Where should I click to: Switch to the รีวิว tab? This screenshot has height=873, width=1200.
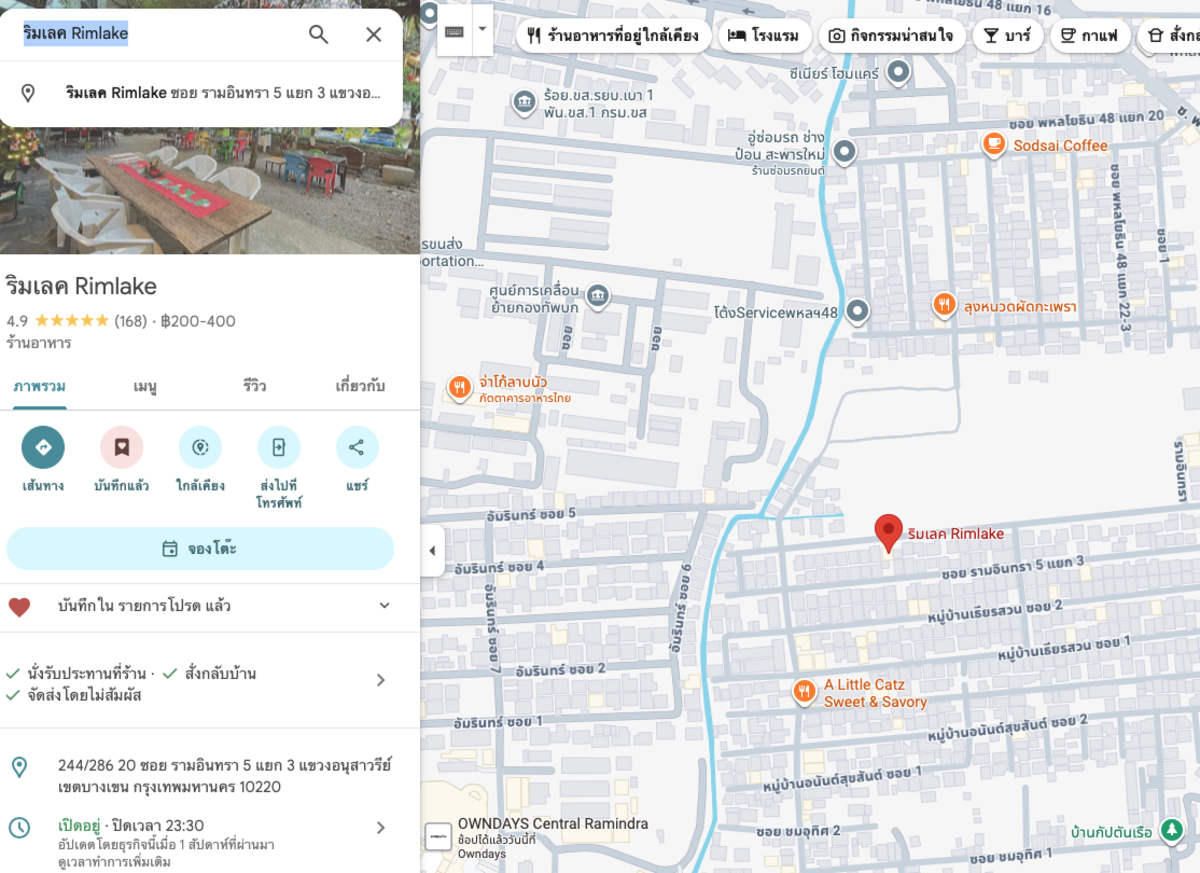click(x=254, y=386)
